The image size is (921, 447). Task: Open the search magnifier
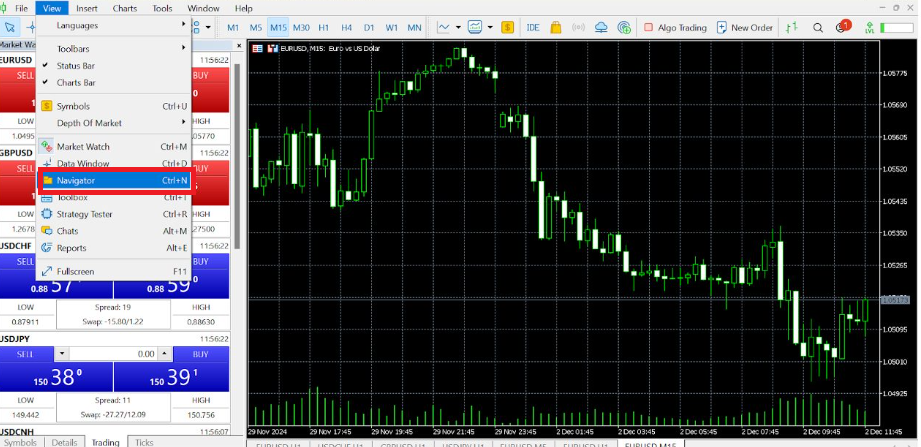(818, 27)
